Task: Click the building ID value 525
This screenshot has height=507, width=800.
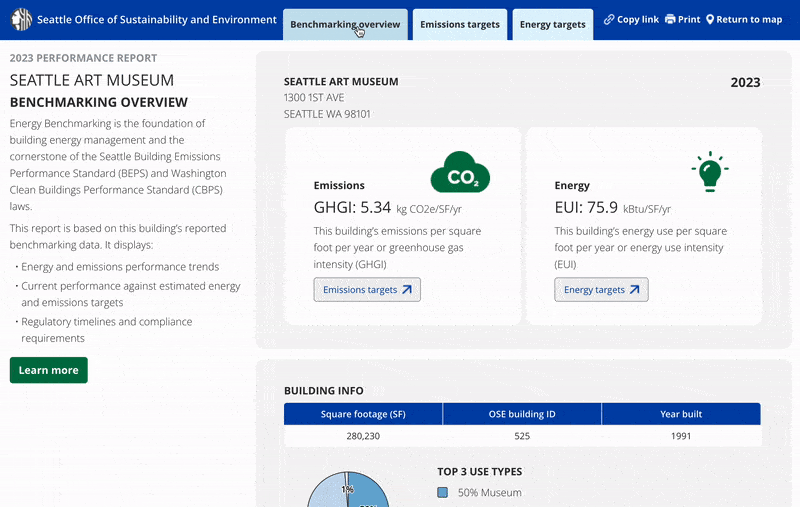Action: 522,436
